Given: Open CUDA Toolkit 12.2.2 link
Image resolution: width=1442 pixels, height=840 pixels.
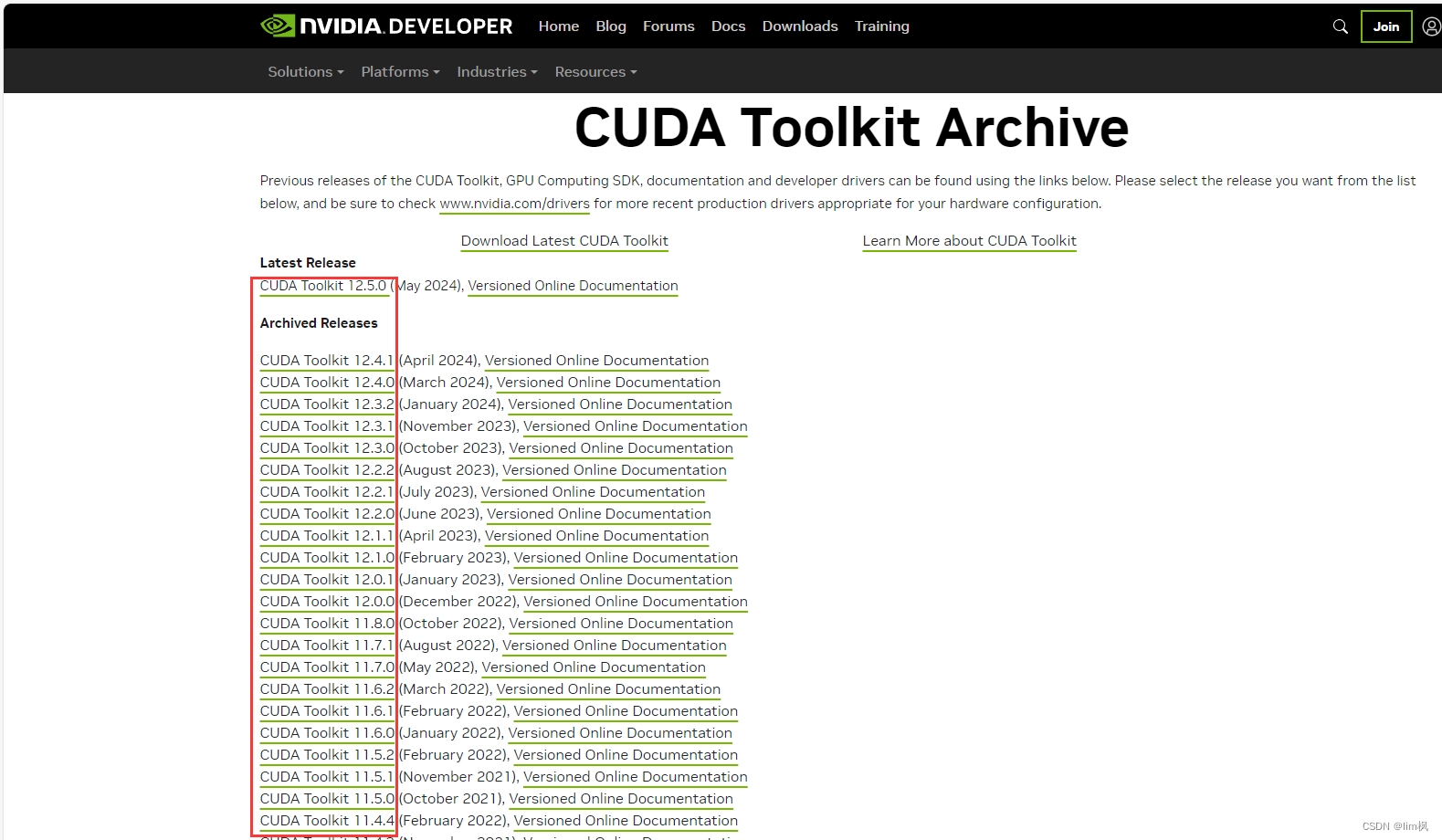Looking at the screenshot, I should click(327, 470).
